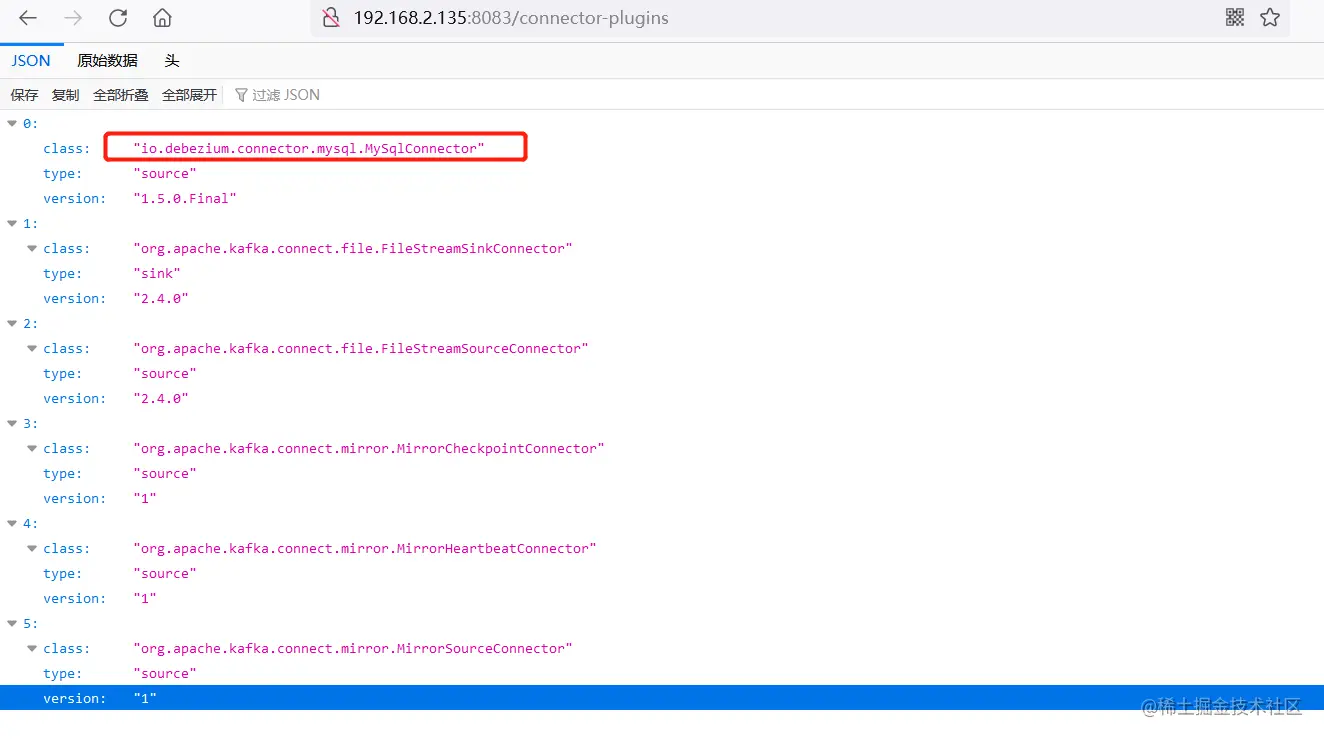
Task: Collapse the node 1 twisty
Action: (12, 223)
